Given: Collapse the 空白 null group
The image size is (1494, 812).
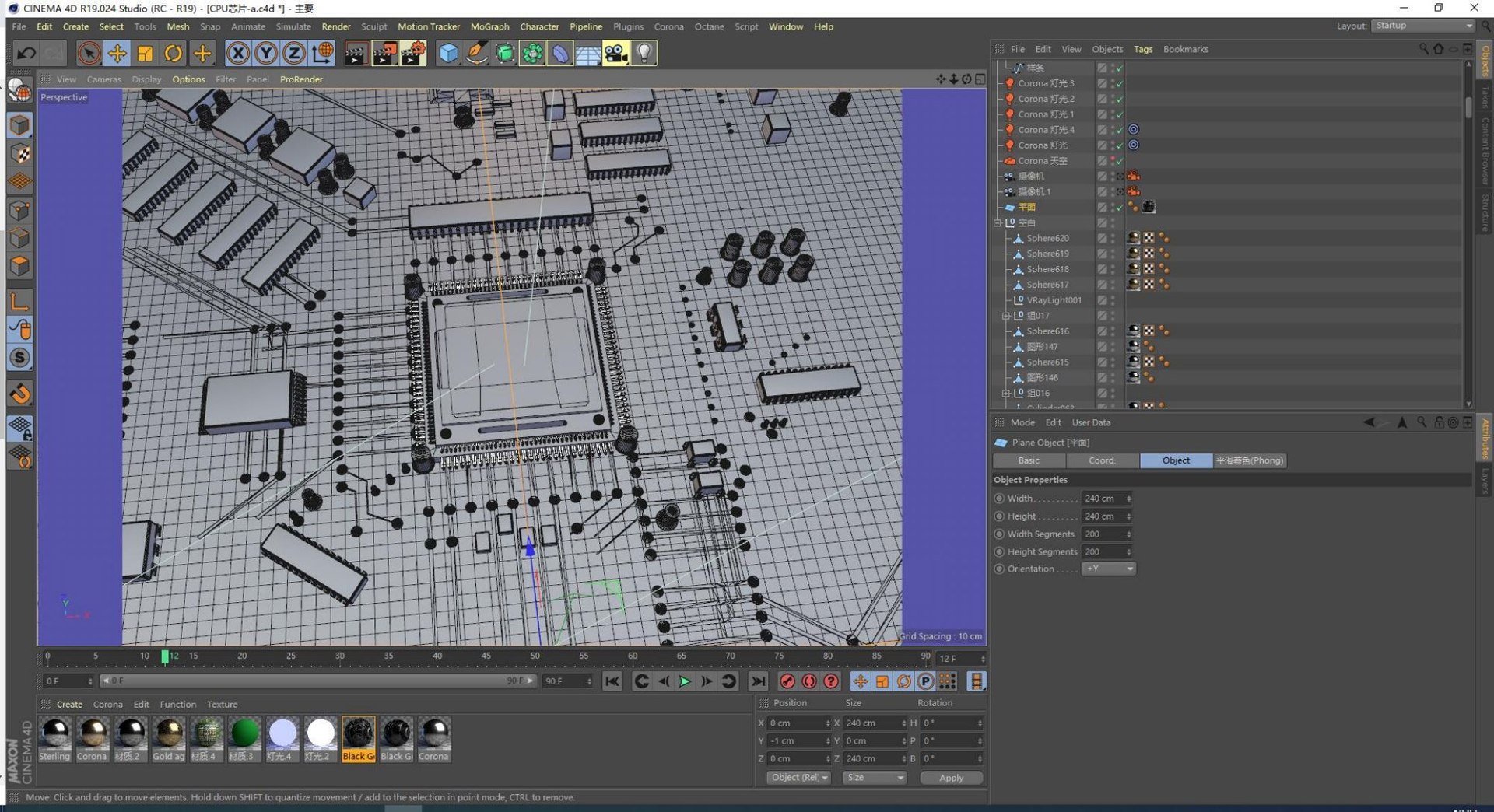Looking at the screenshot, I should point(998,223).
